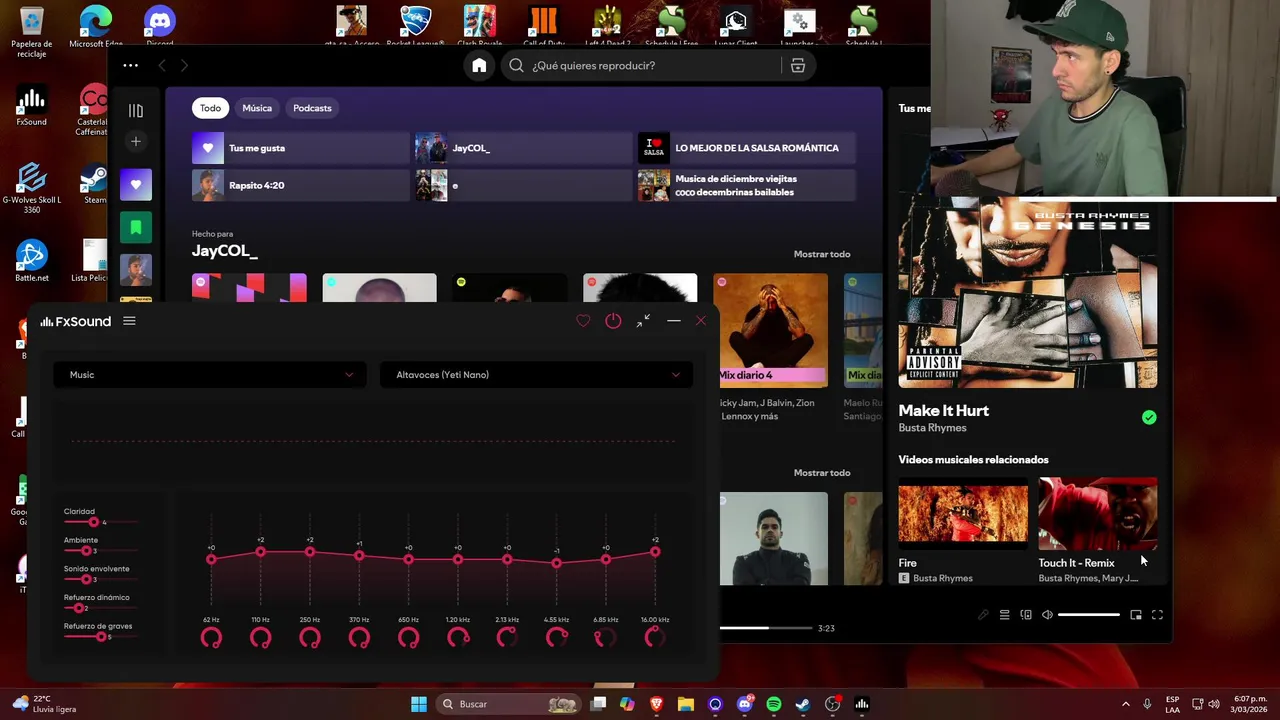Click the lower Mostrar todo link

pos(822,473)
